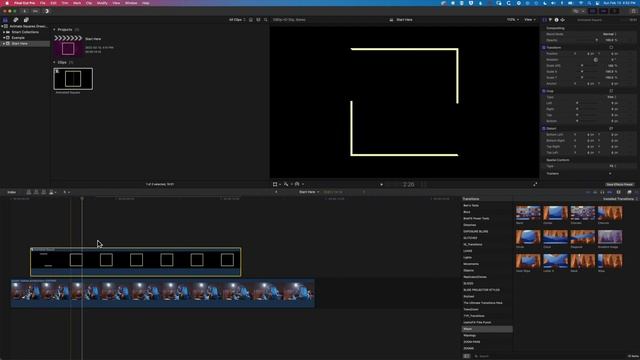
Task: Open the Blend Mode Normal dropdown
Action: (610, 34)
